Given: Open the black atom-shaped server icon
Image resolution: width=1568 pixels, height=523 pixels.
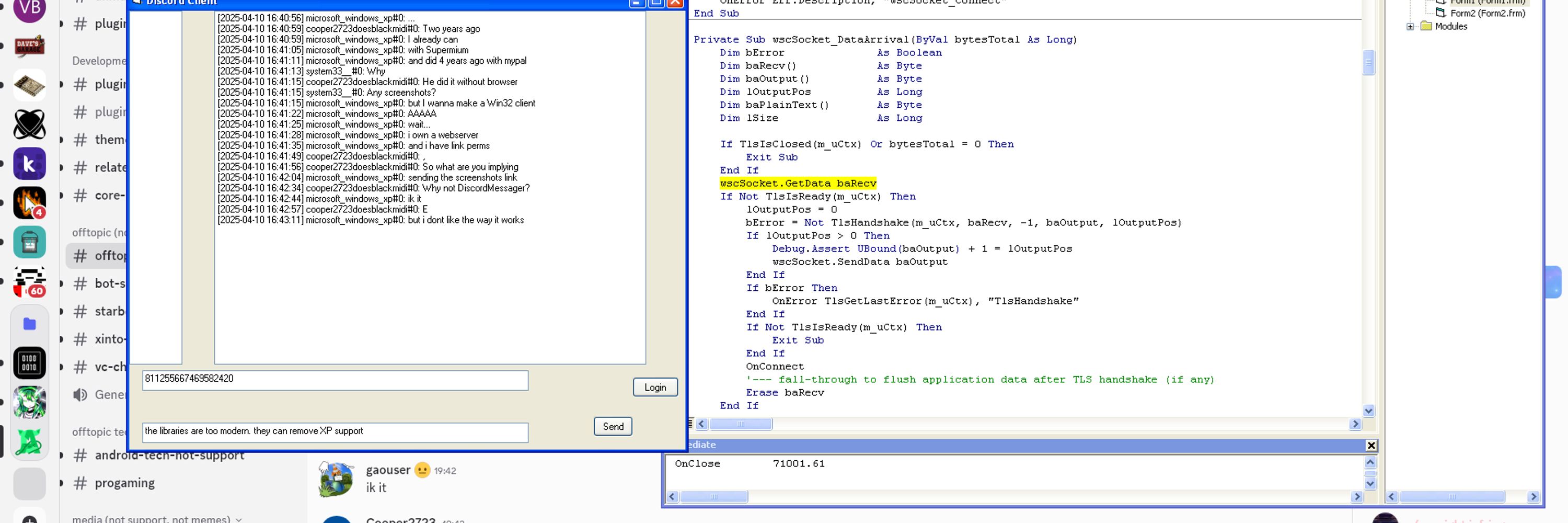Looking at the screenshot, I should point(29,124).
